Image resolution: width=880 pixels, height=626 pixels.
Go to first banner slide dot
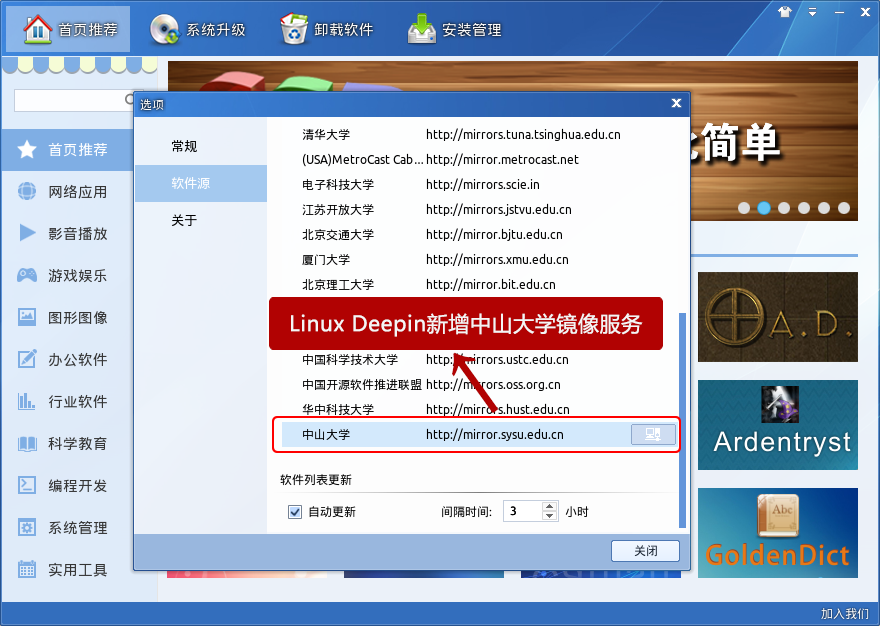tap(744, 208)
